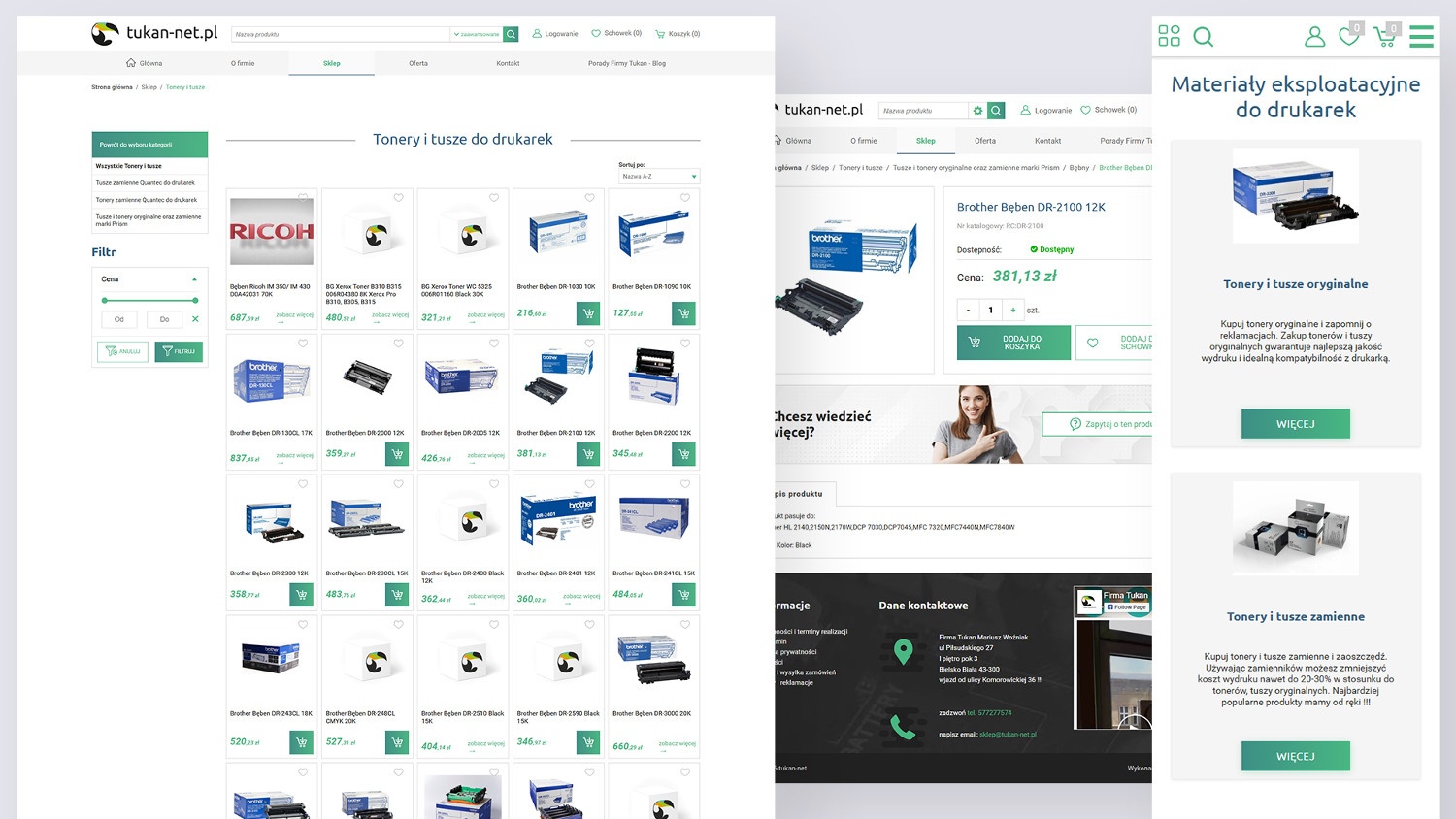This screenshot has width=1456, height=819.
Task: Expand the 'zaawansowane' search options
Action: pos(477,34)
